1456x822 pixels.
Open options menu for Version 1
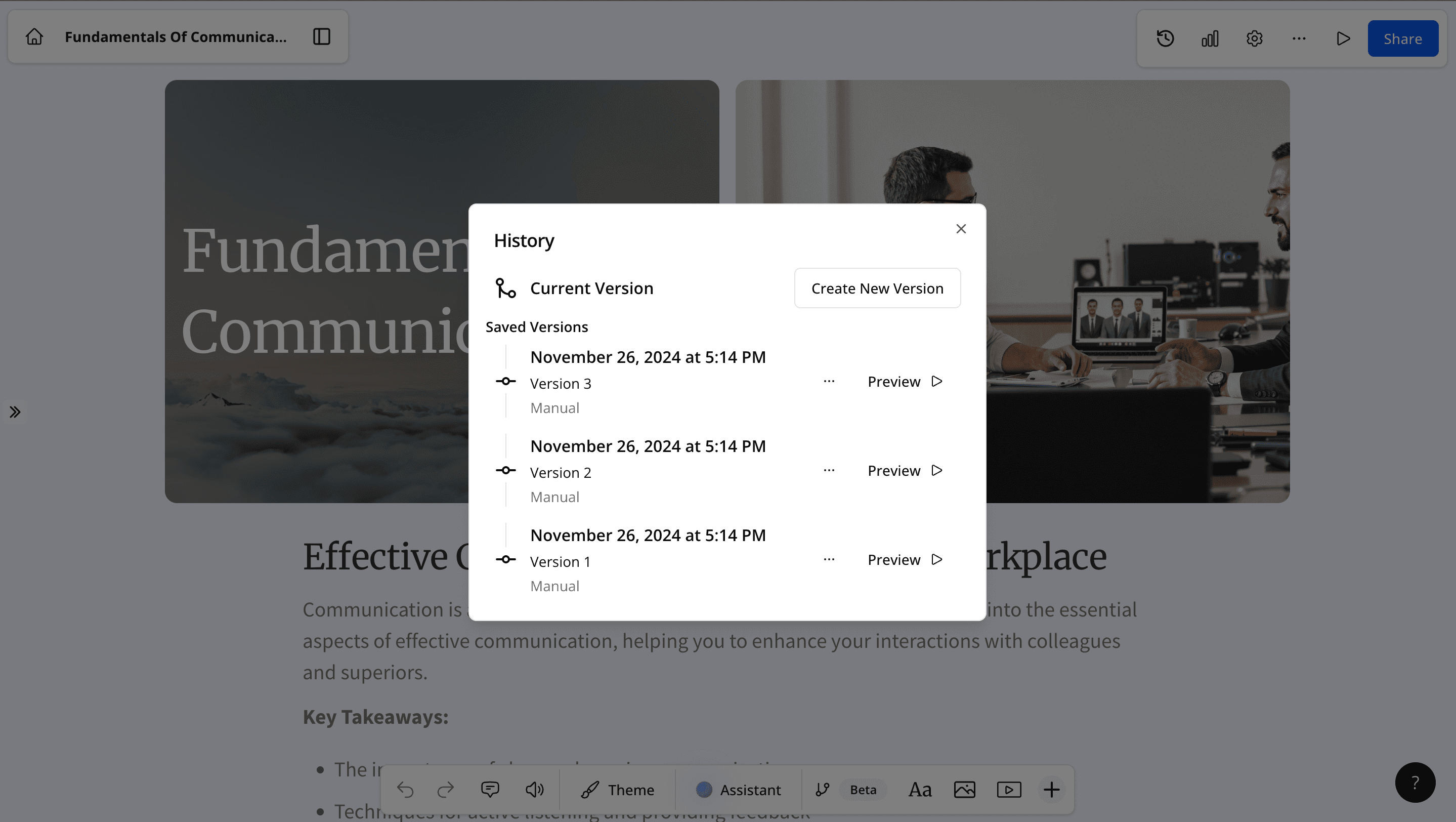pos(829,560)
